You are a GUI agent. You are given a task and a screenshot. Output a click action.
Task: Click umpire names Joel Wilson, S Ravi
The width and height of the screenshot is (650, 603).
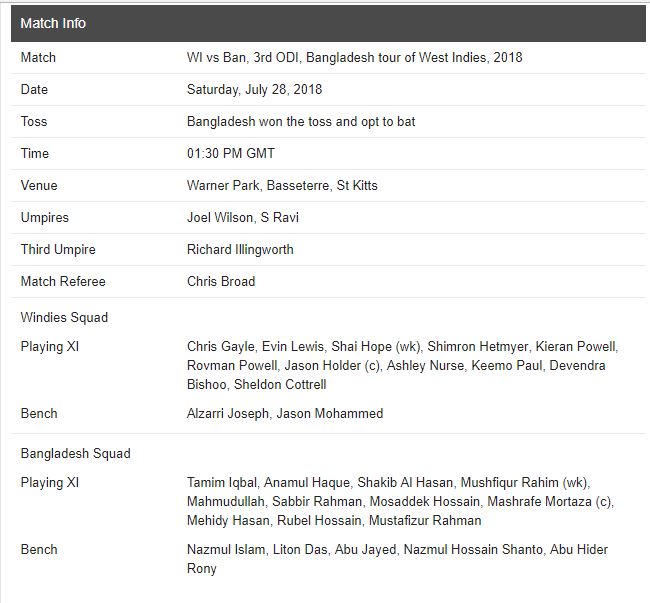[242, 218]
